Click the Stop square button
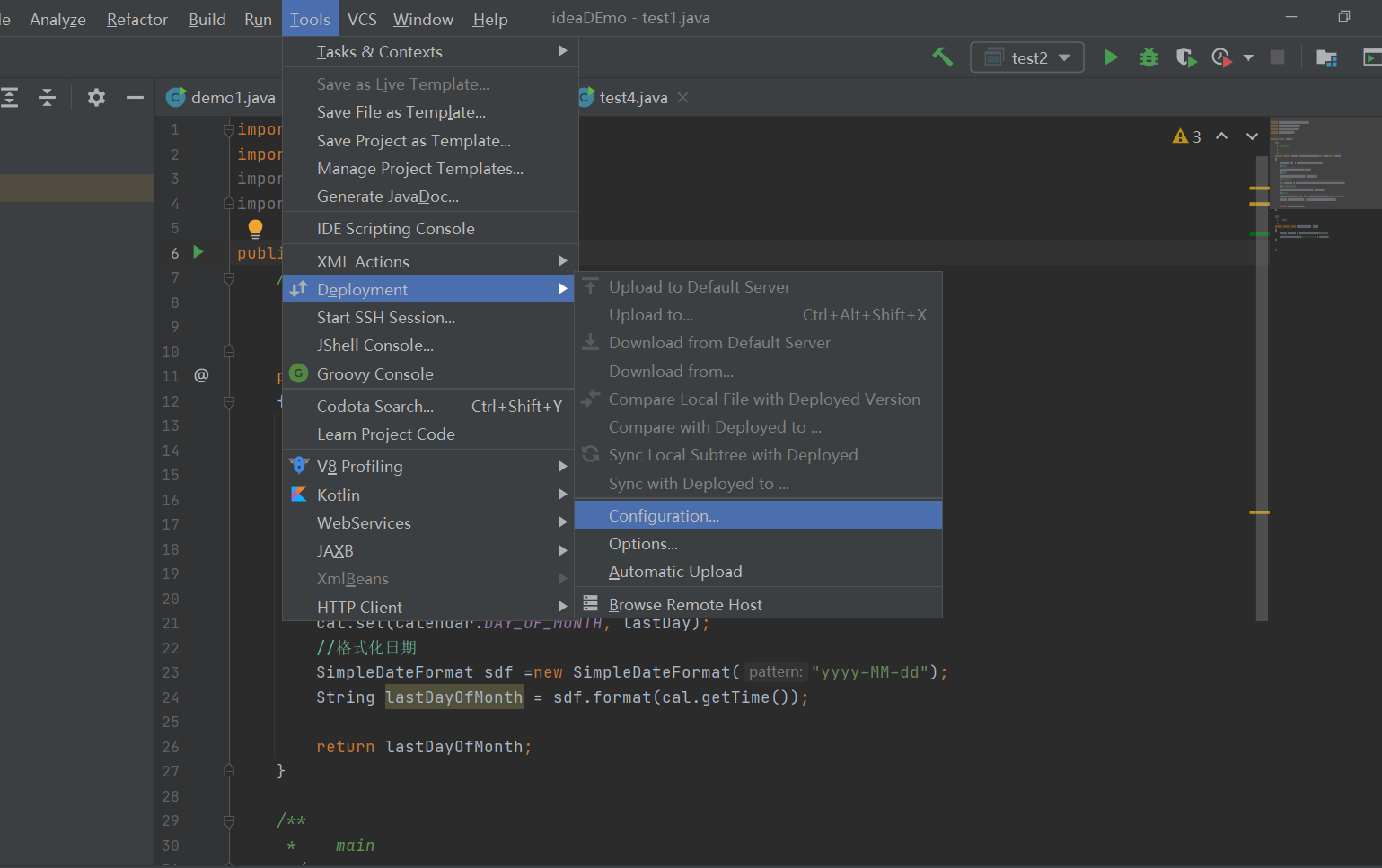This screenshot has width=1382, height=868. [x=1277, y=57]
